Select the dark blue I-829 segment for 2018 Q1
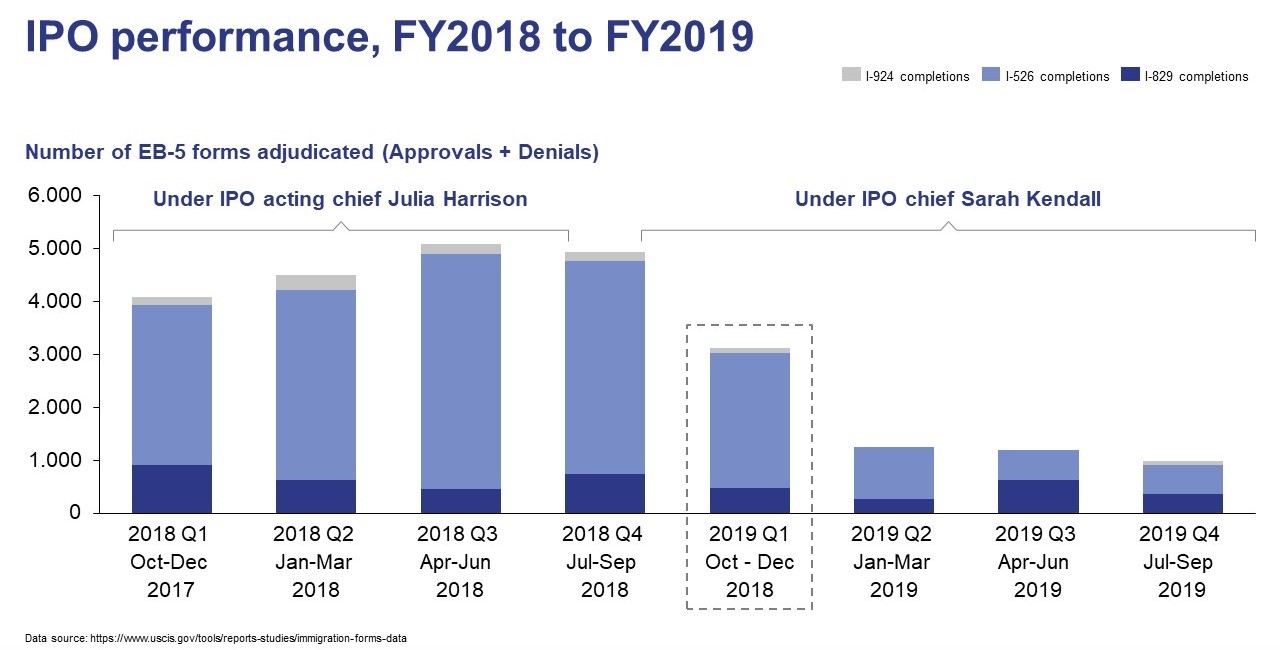The width and height of the screenshot is (1280, 650). [171, 488]
